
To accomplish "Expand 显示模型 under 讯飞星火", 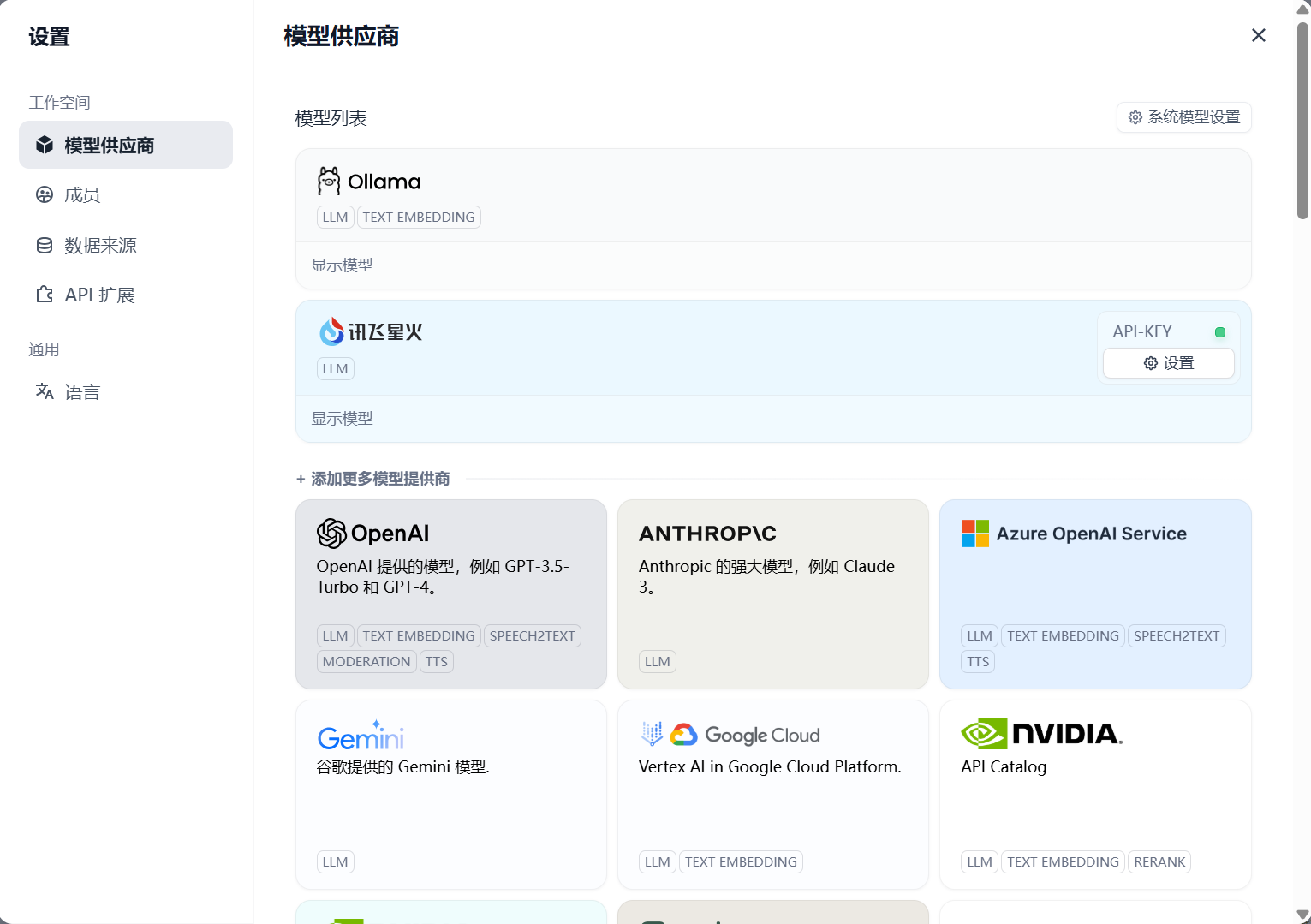I will tap(342, 419).
